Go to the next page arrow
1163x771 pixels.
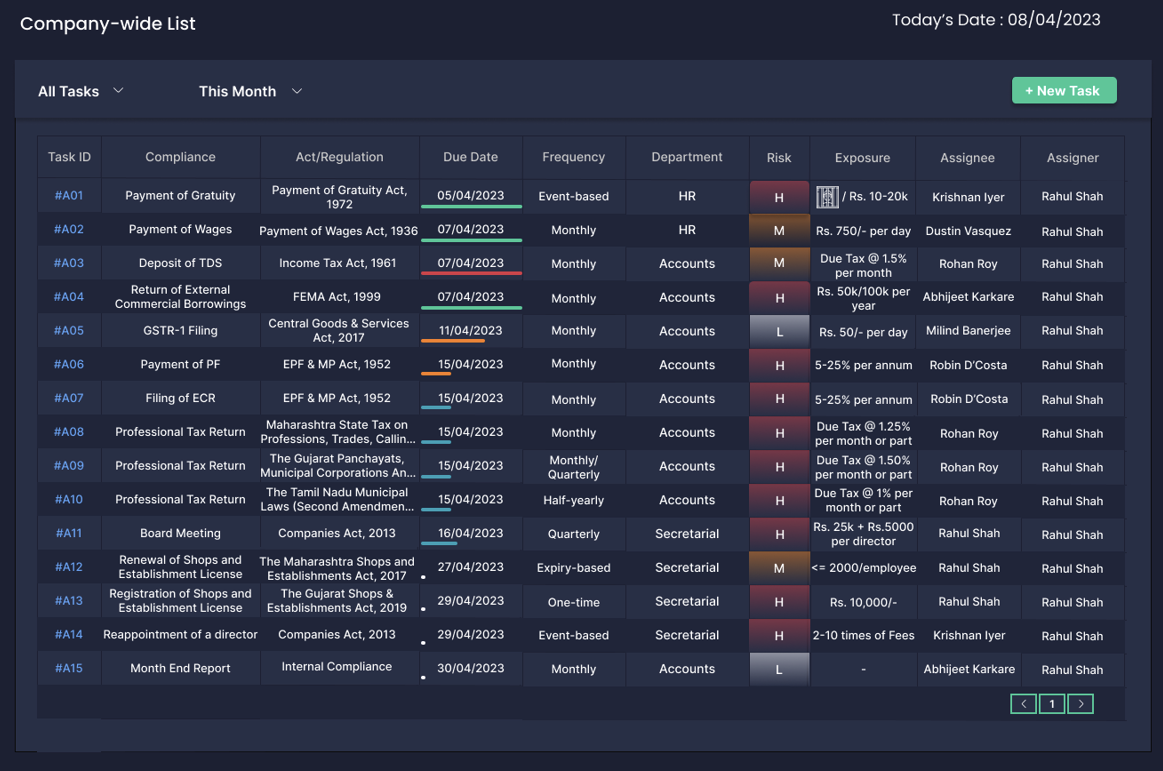click(1080, 704)
